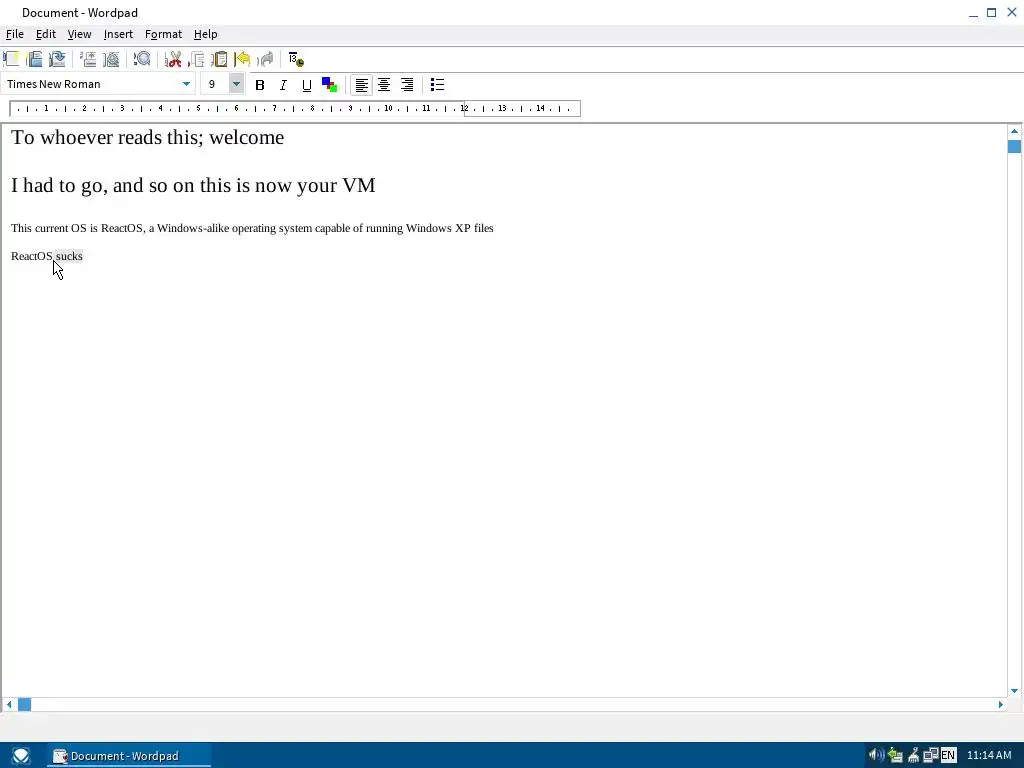1024x768 pixels.
Task: Click the horizontal scrollbar right arrow
Action: click(1000, 705)
